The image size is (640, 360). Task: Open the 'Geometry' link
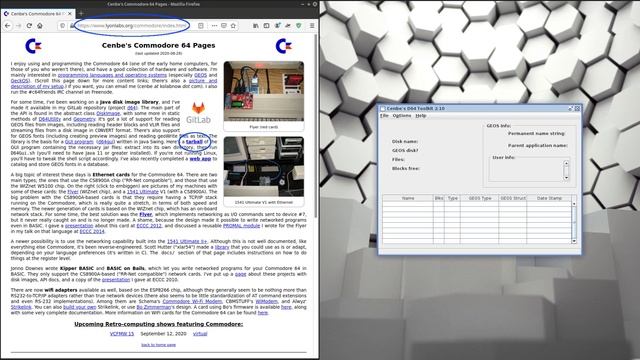pyautogui.click(x=84, y=119)
